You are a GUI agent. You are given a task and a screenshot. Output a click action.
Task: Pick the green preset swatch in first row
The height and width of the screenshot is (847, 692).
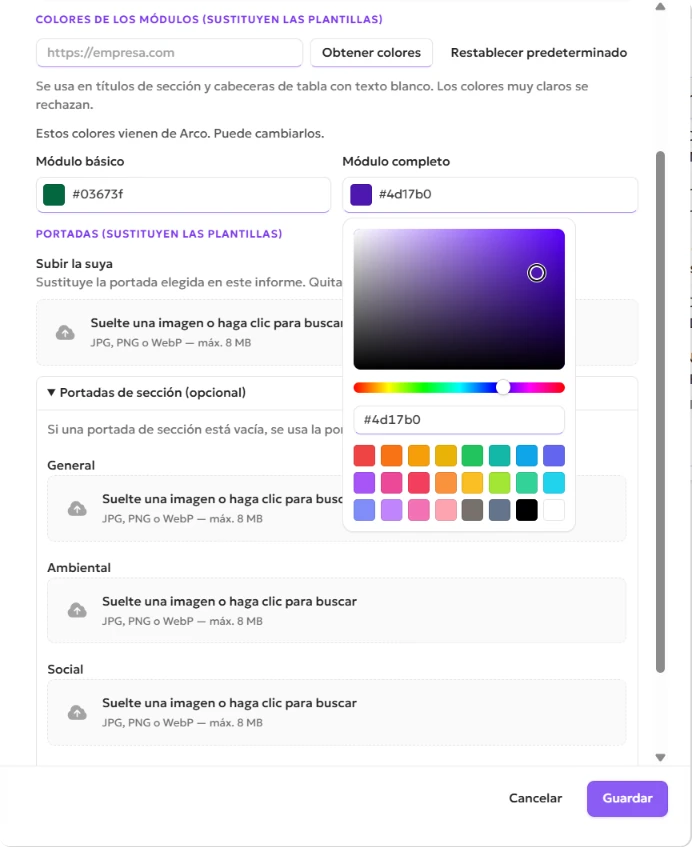pos(473,455)
